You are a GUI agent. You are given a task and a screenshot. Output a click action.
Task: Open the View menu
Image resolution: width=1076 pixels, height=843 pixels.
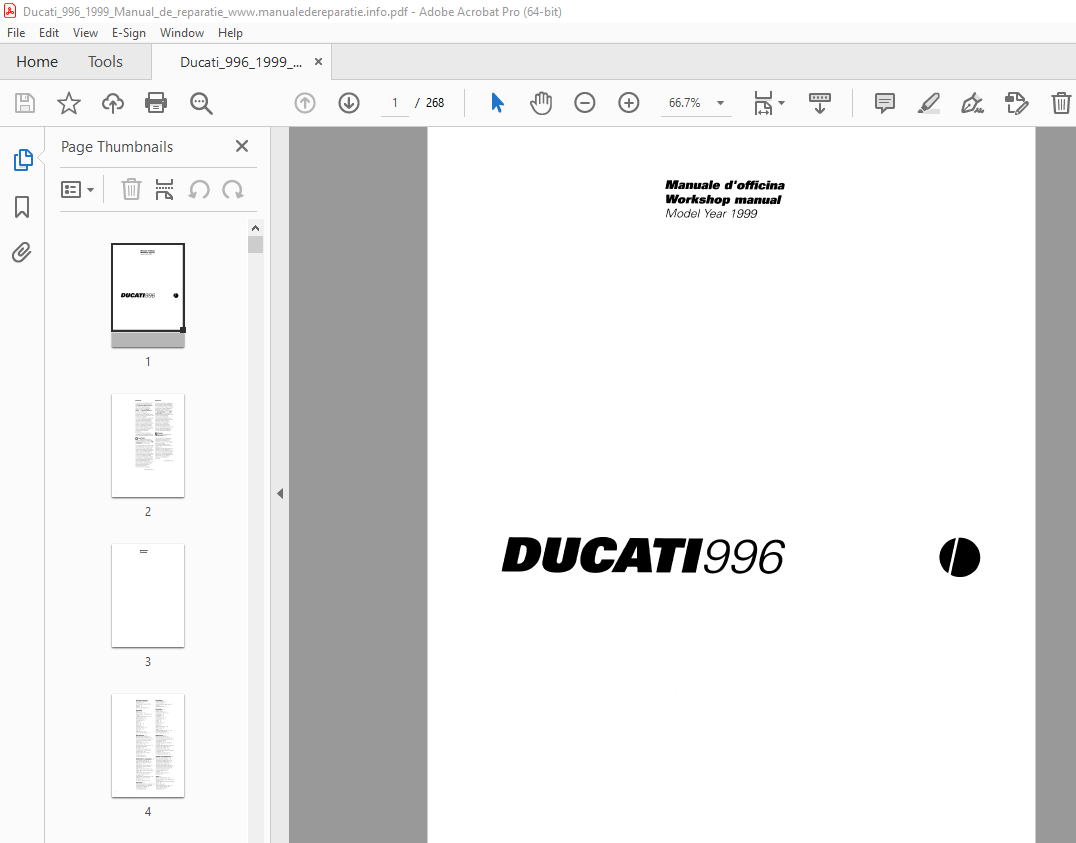coord(85,33)
